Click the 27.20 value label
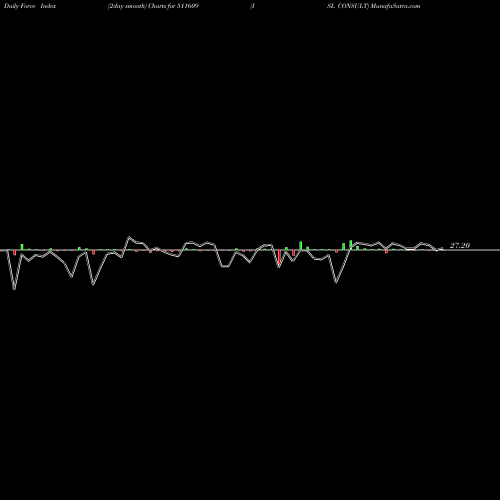 (x=460, y=245)
